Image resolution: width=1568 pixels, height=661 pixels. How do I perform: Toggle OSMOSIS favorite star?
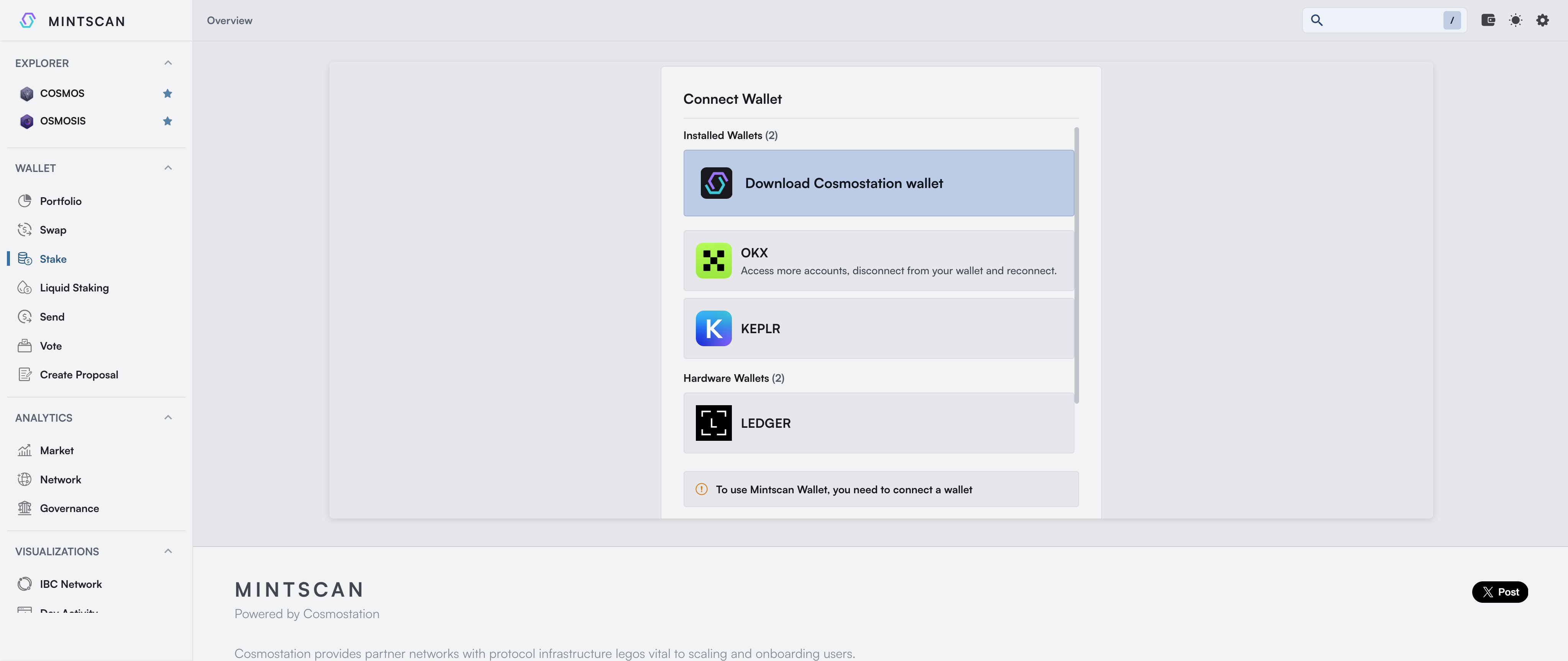point(167,121)
